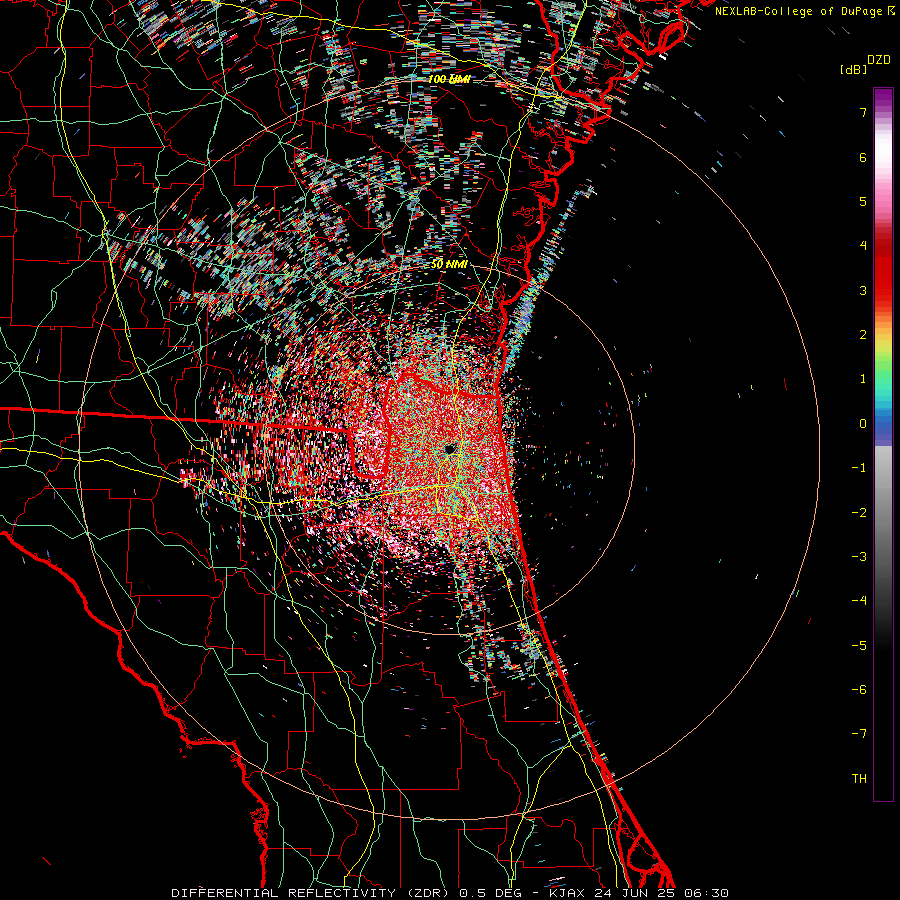Select the -3 dB scale label

coord(859,557)
